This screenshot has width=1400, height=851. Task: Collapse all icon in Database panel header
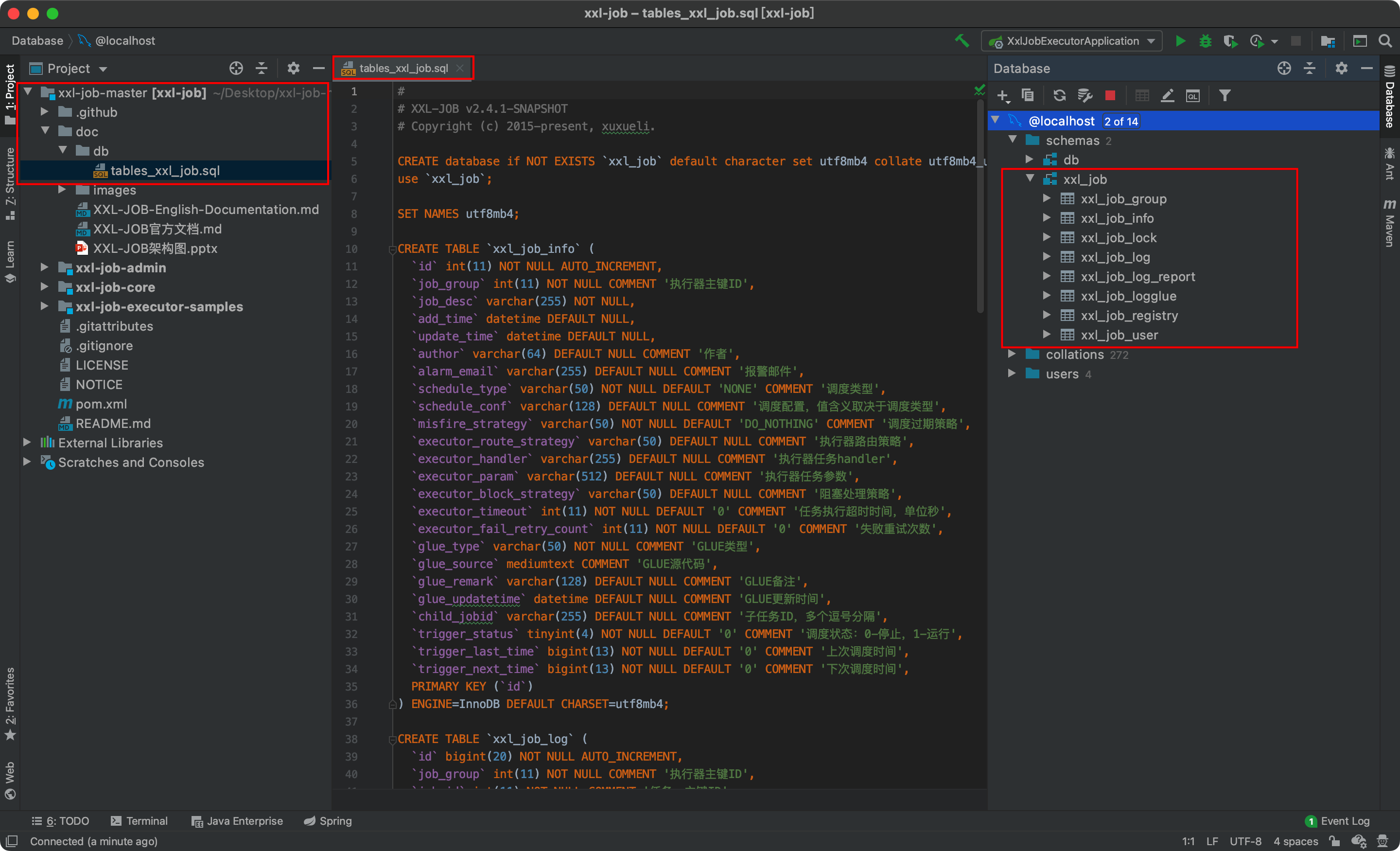(x=1310, y=68)
